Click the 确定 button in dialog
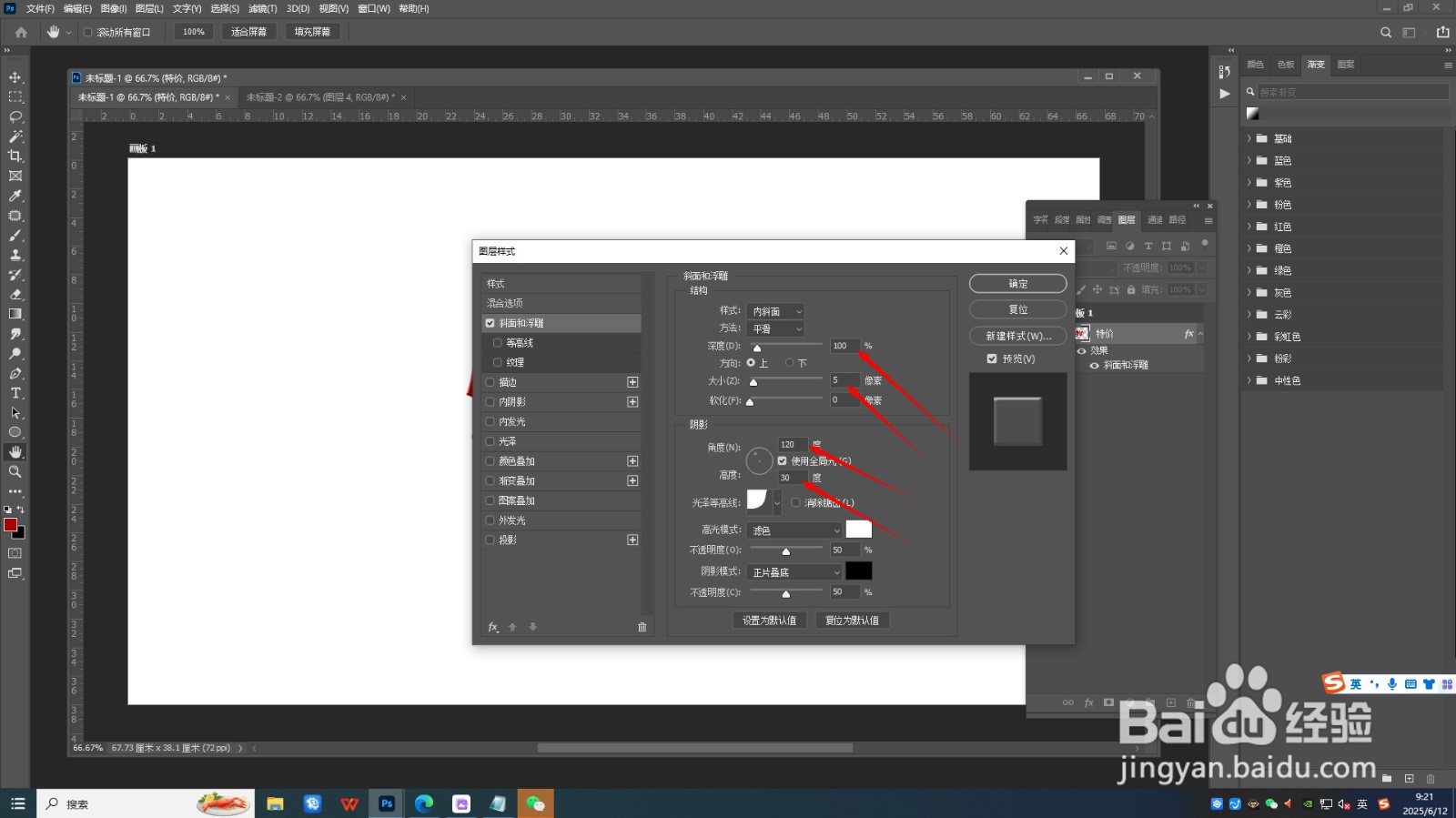 pyautogui.click(x=1017, y=284)
